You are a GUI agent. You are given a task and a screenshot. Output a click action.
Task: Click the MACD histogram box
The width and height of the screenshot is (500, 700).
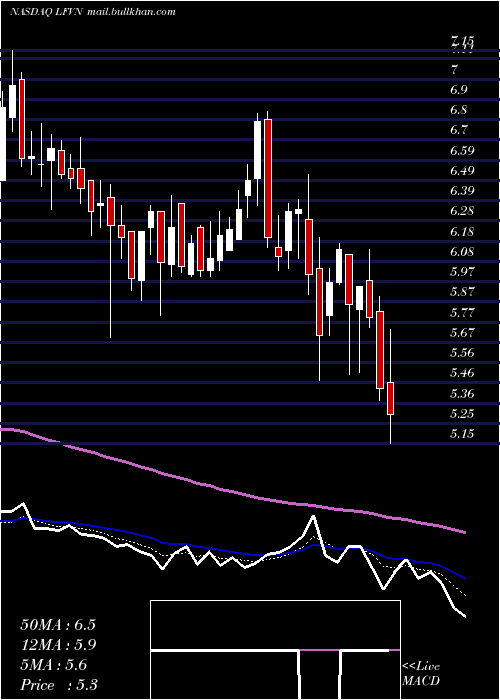(x=275, y=650)
